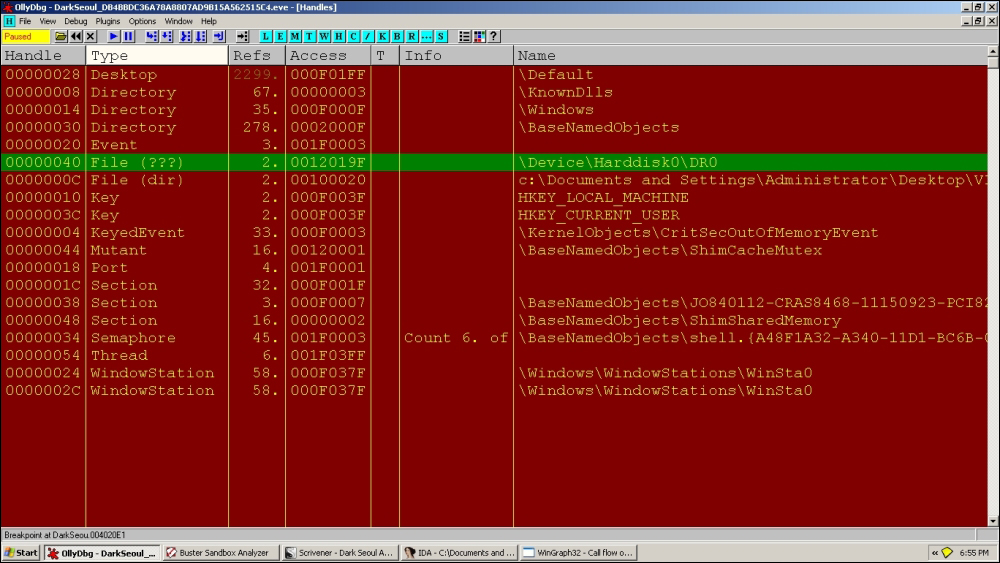1000x563 pixels.
Task: Show Windows with the W button
Action: [x=324, y=36]
